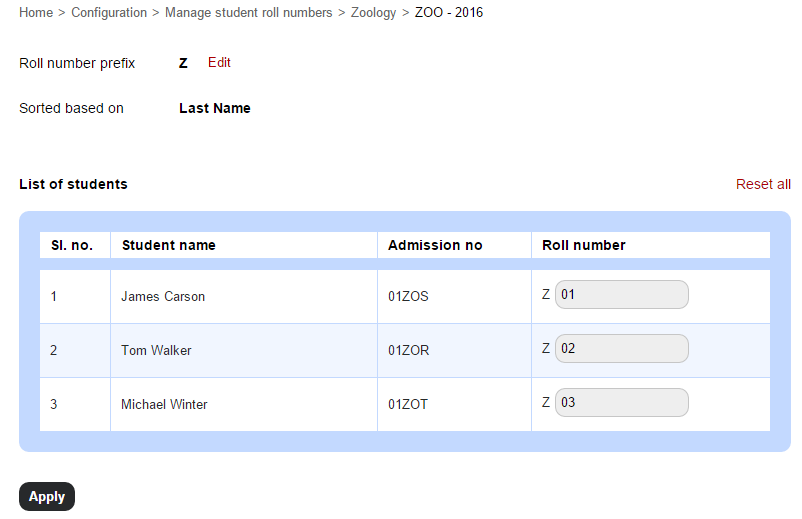Screen dimensions: 802x519
Task: Open Configuration breadcrumb link
Action: (109, 12)
